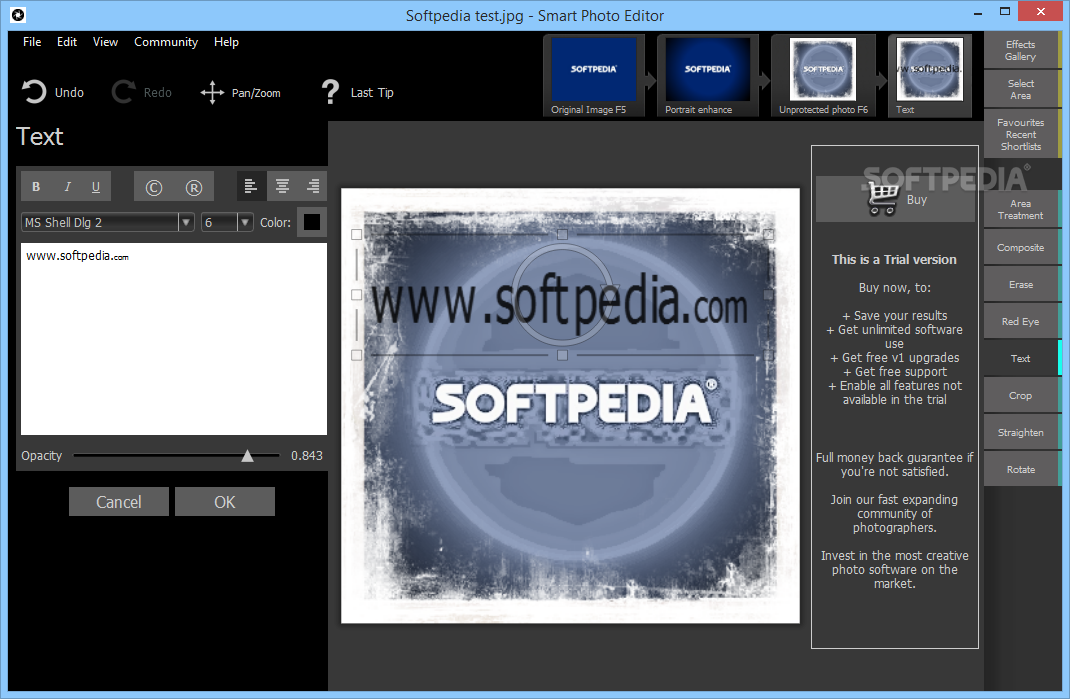Insert the copyright symbol
This screenshot has height=699, width=1070.
154,188
